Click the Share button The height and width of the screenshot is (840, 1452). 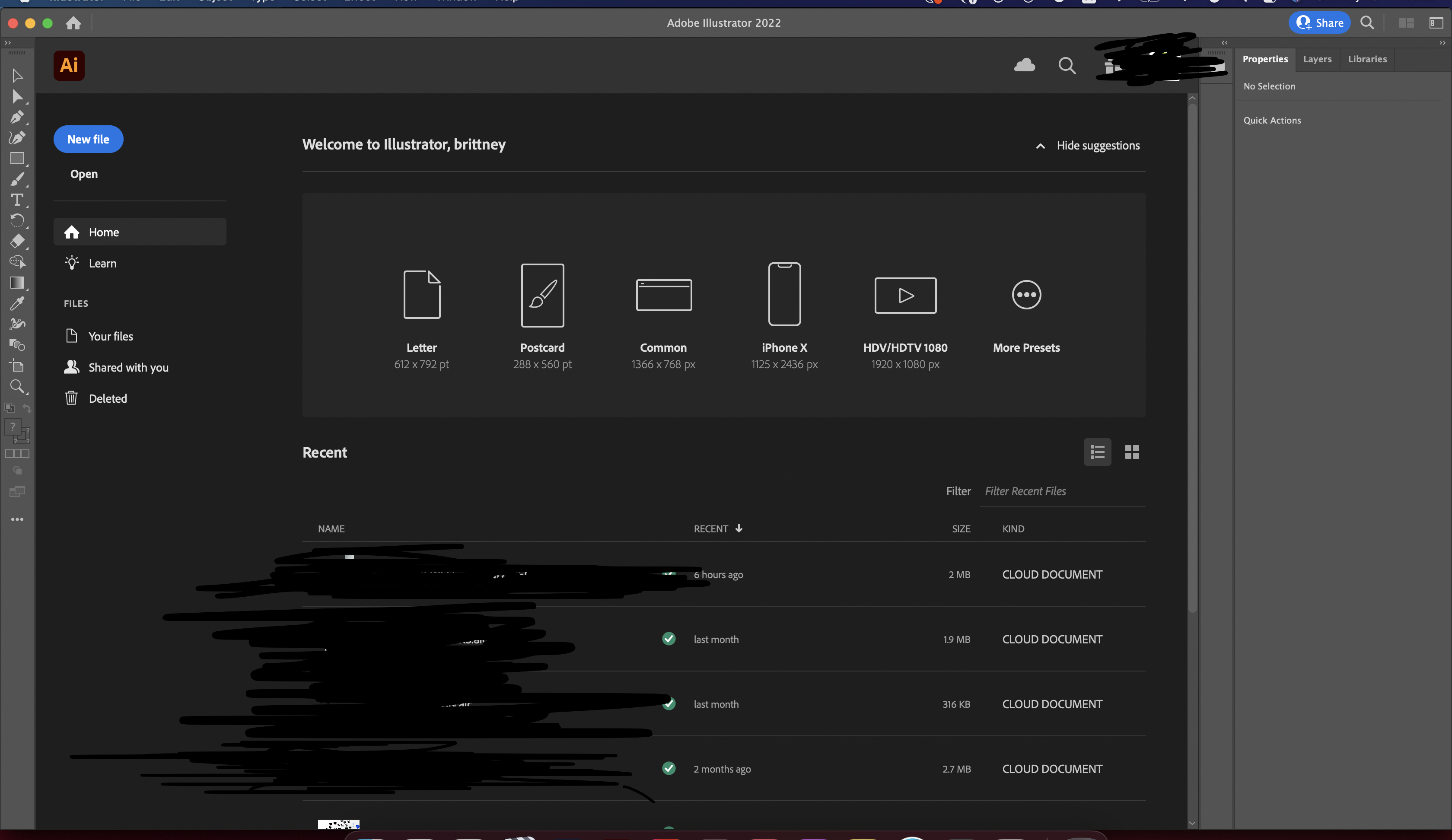click(x=1319, y=23)
